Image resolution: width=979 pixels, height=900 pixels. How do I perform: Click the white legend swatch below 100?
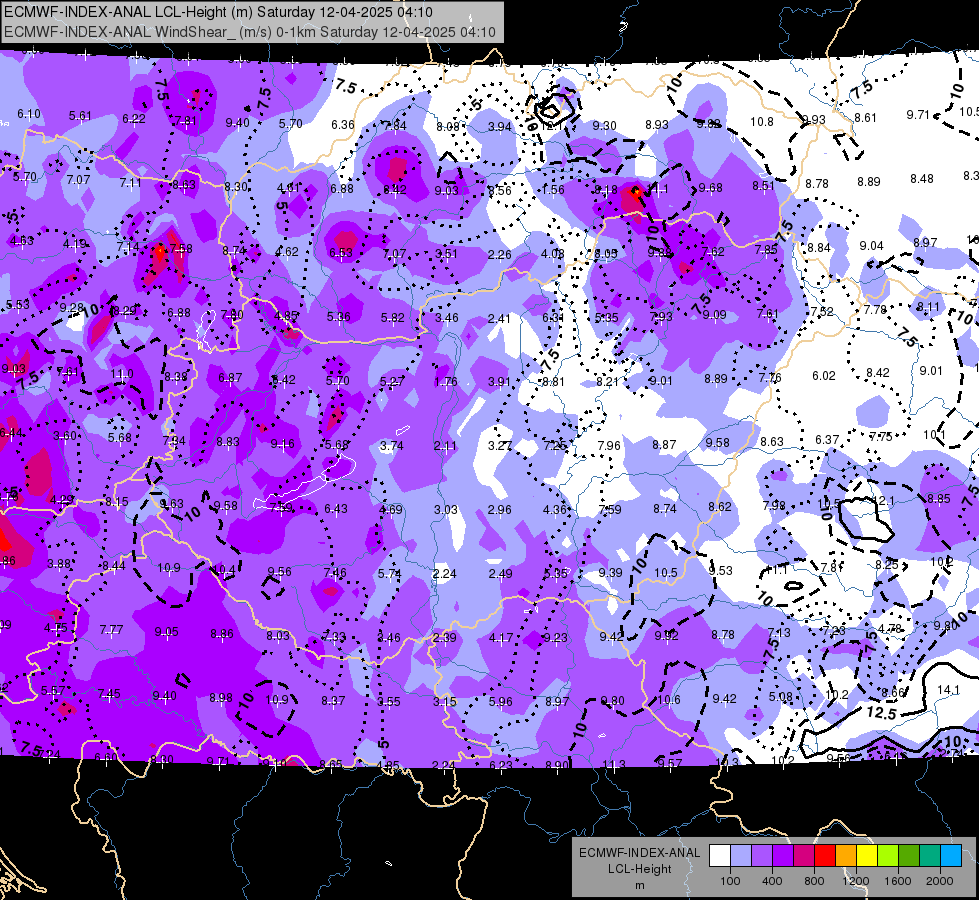point(720,856)
